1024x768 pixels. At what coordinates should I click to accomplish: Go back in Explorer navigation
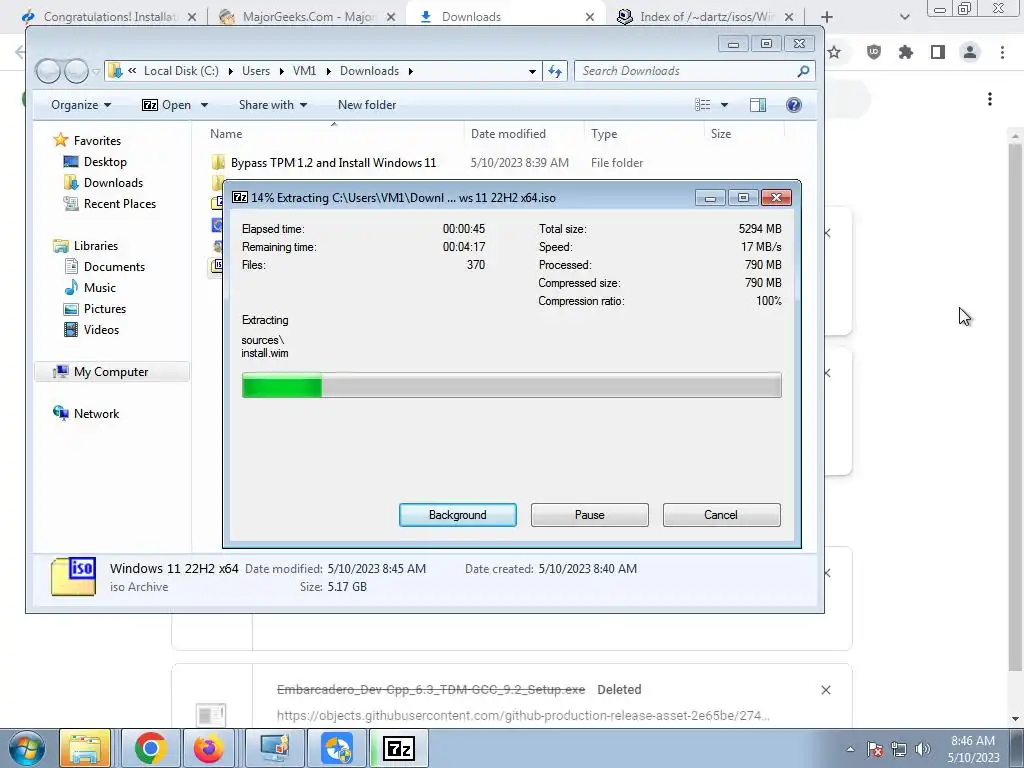pyautogui.click(x=48, y=71)
